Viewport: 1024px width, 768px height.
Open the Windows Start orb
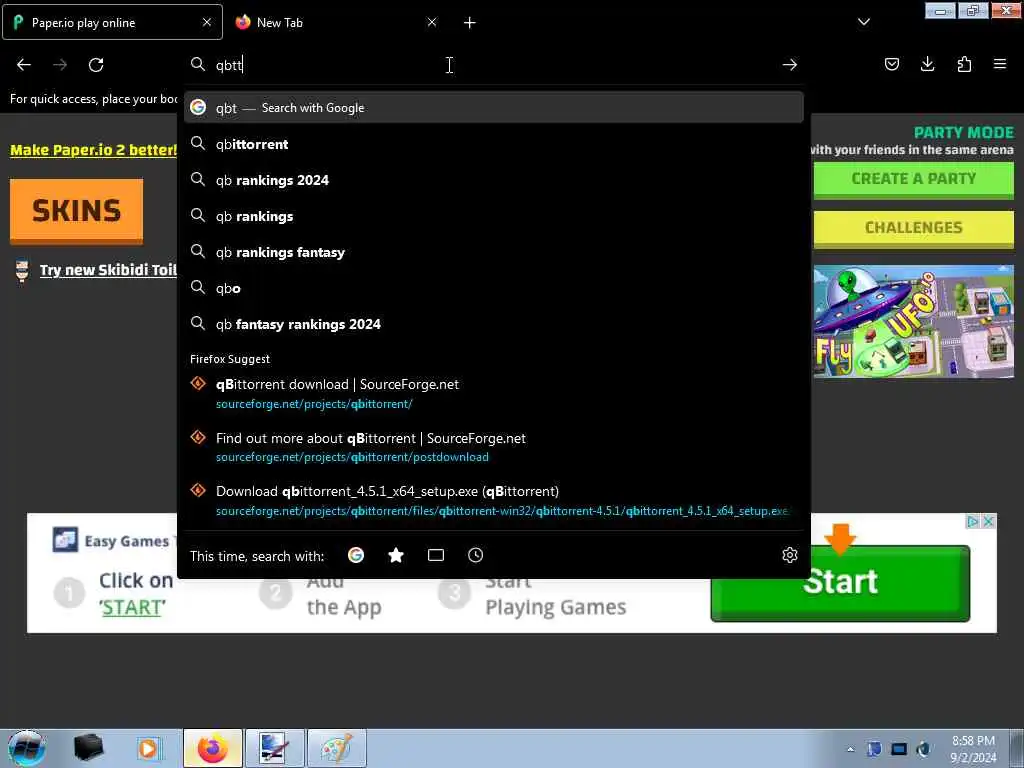[x=26, y=748]
